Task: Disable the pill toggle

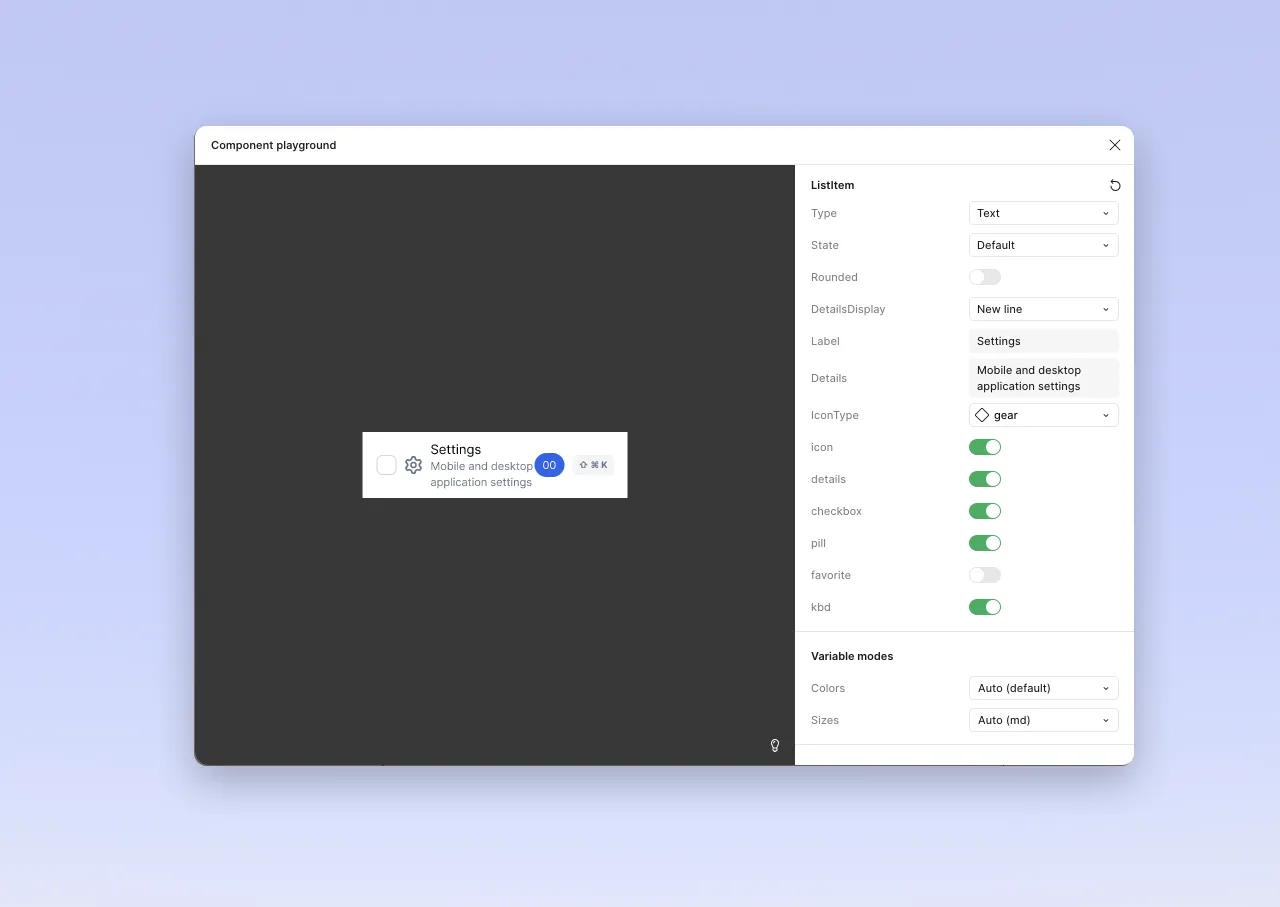Action: tap(984, 543)
